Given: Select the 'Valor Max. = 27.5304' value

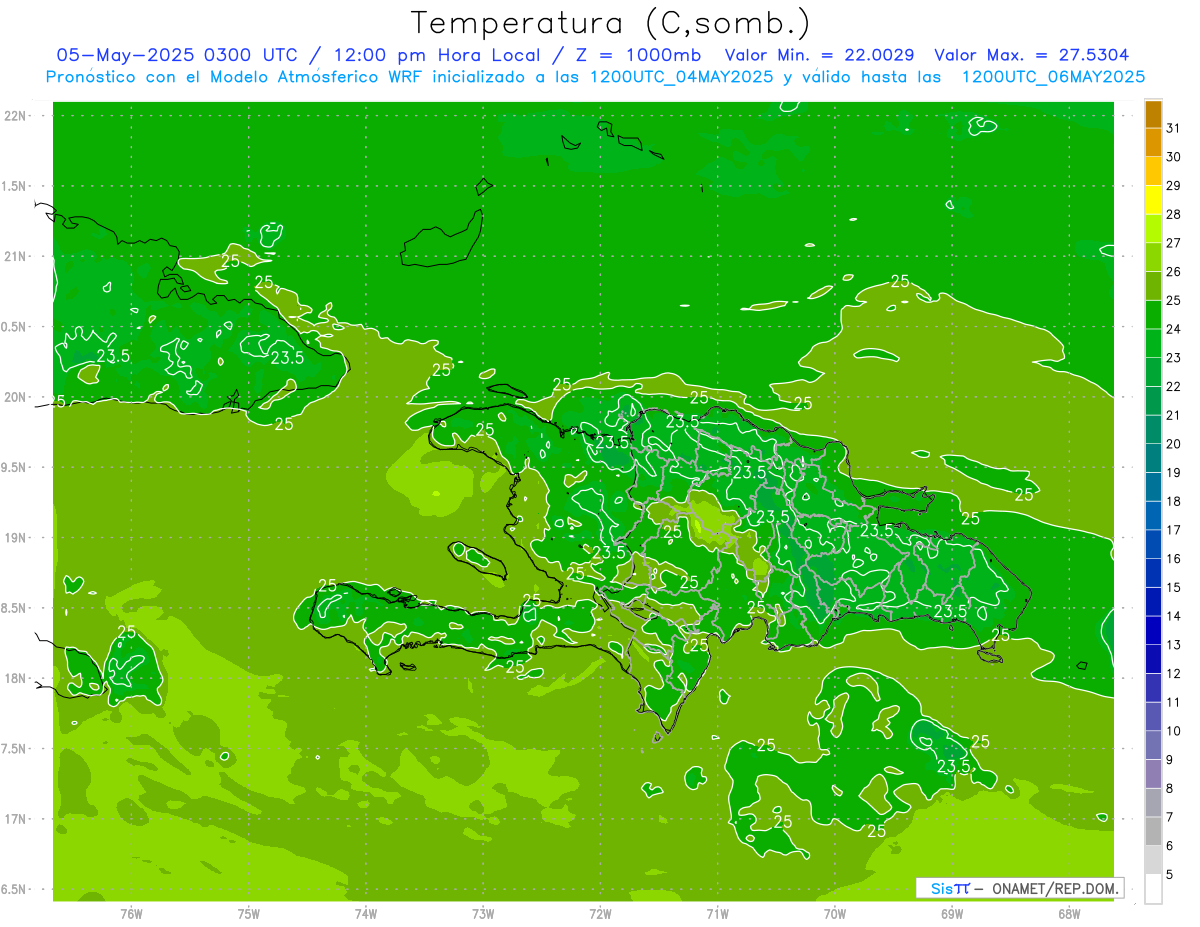Looking at the screenshot, I should click(1032, 55).
